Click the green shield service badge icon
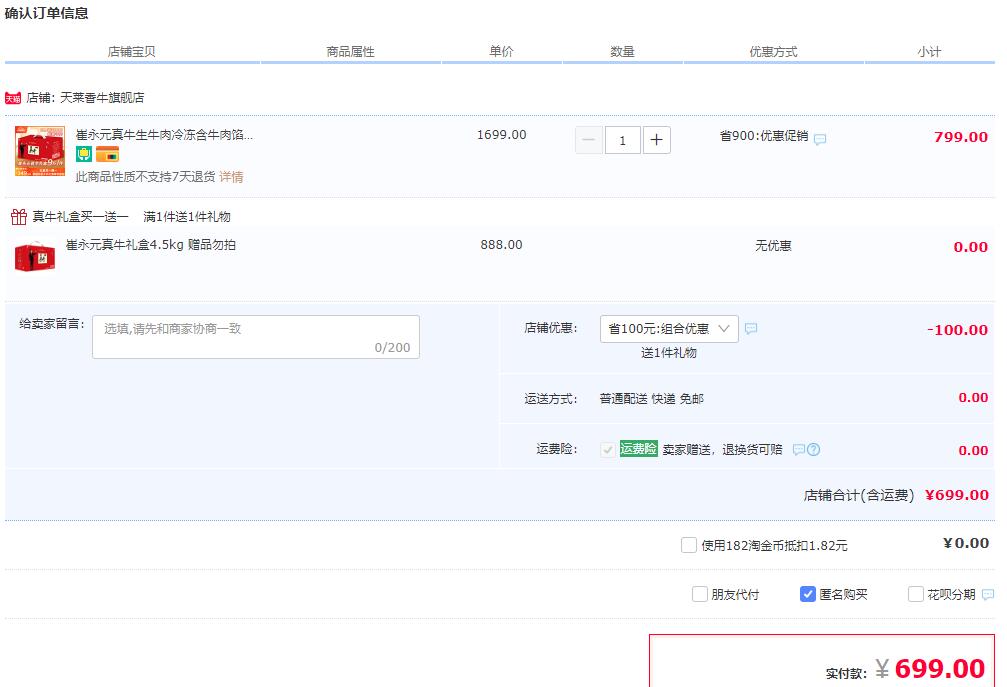 (84, 154)
